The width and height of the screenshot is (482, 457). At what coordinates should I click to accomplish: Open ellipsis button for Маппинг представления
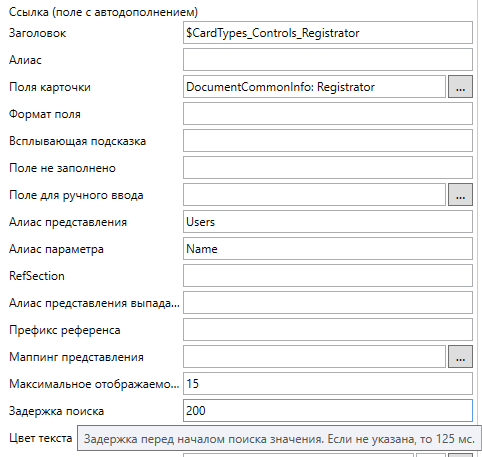(460, 357)
